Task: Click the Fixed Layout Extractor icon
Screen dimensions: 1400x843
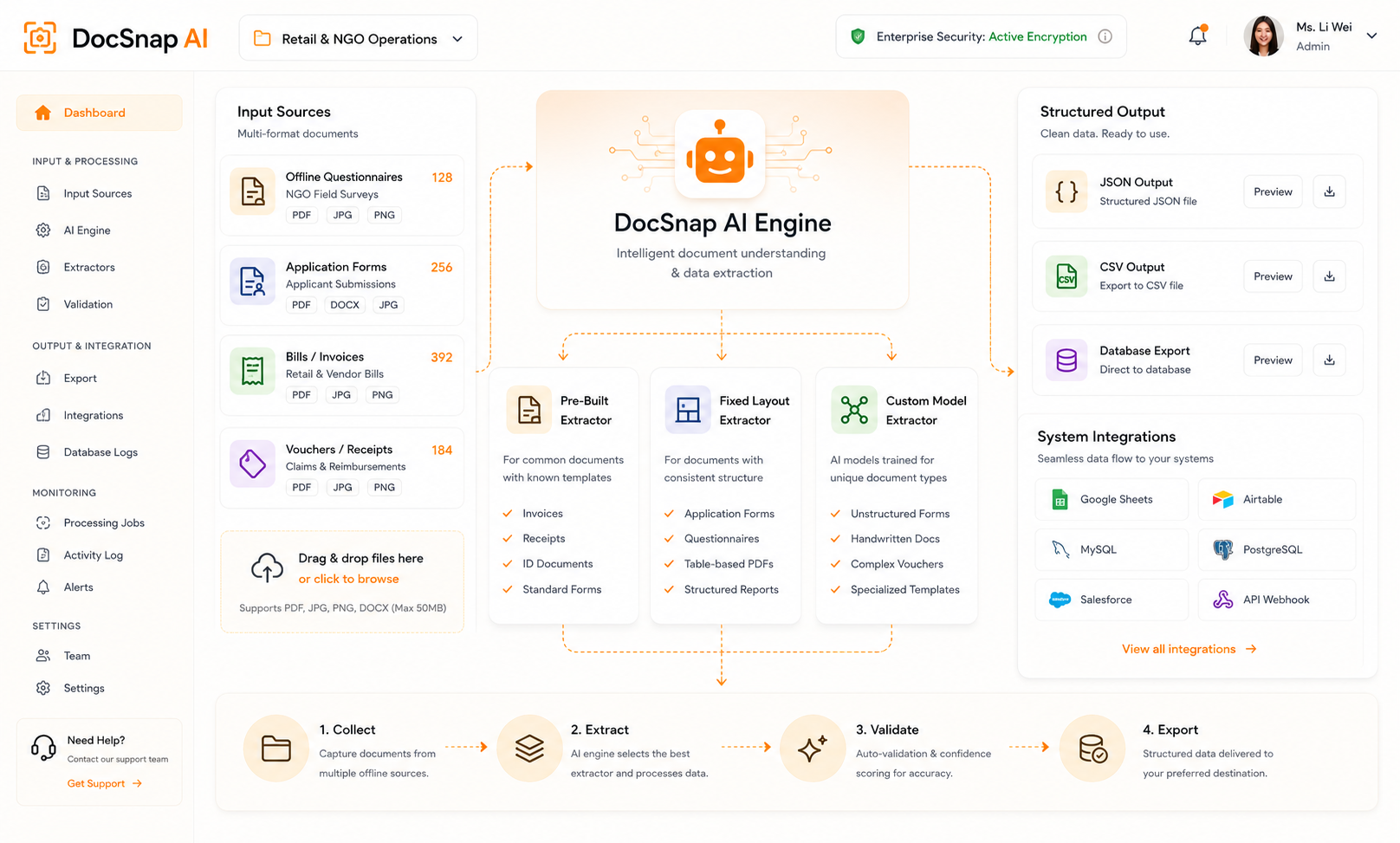Action: (688, 409)
